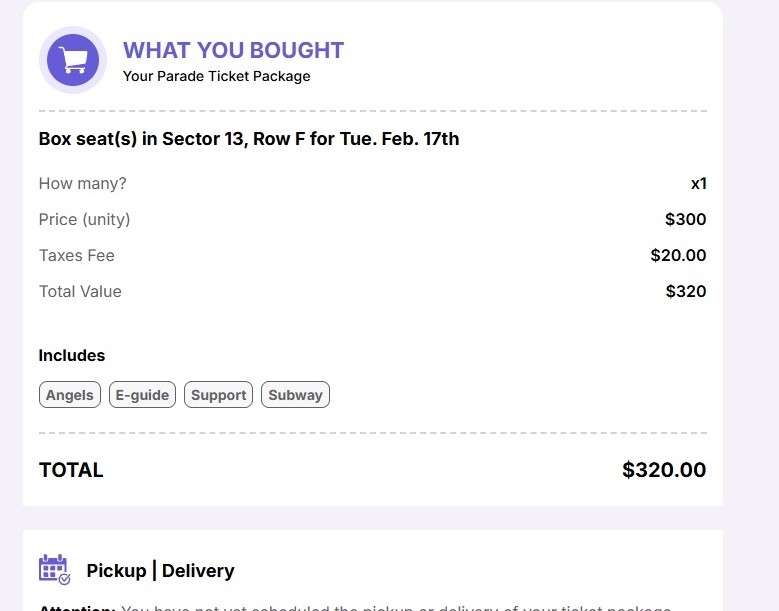Click the purple shopping cart icon
The image size is (779, 611).
pyautogui.click(x=72, y=60)
